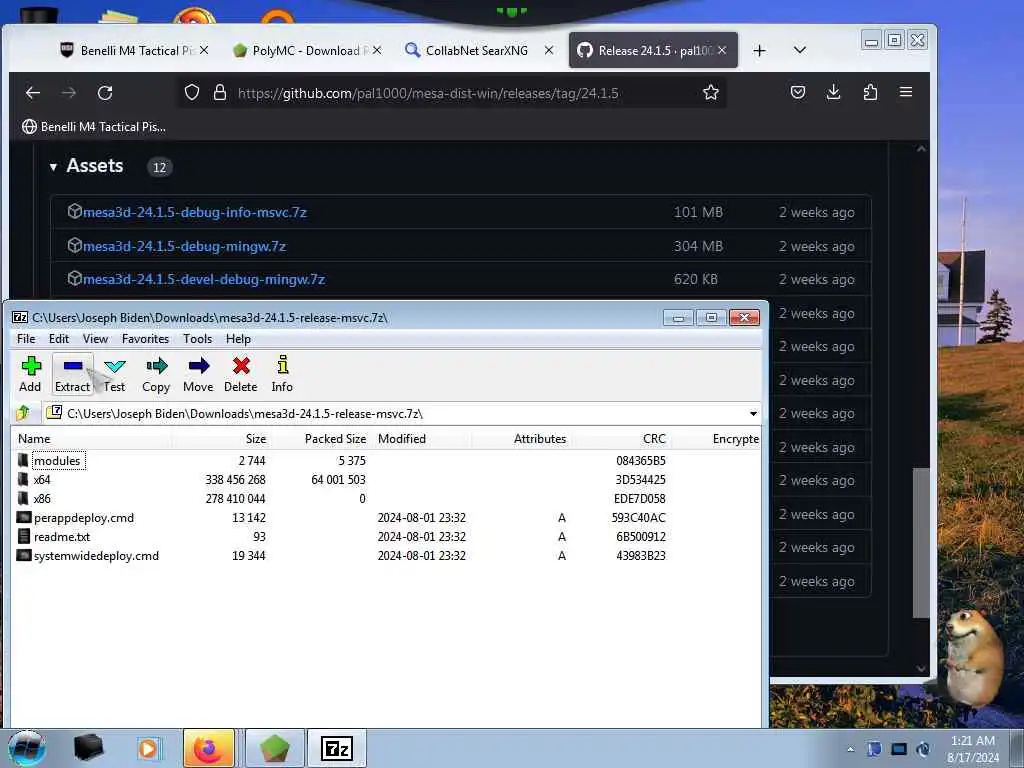The height and width of the screenshot is (768, 1024).
Task: Open the Edit menu in 7-Zip
Action: [59, 339]
